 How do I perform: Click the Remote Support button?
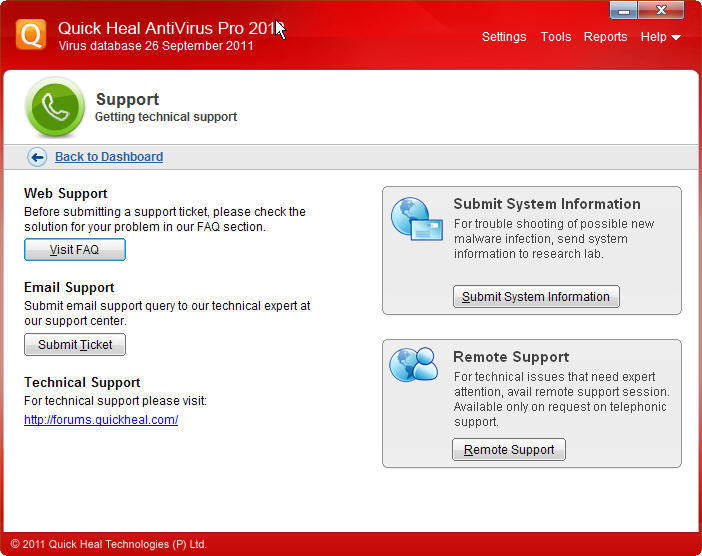coord(509,449)
